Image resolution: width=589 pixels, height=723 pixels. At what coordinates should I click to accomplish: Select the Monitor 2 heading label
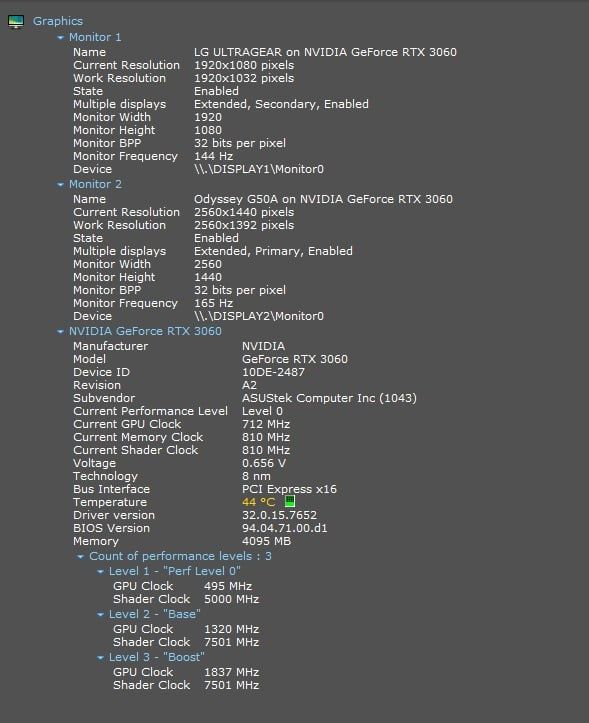tap(95, 184)
